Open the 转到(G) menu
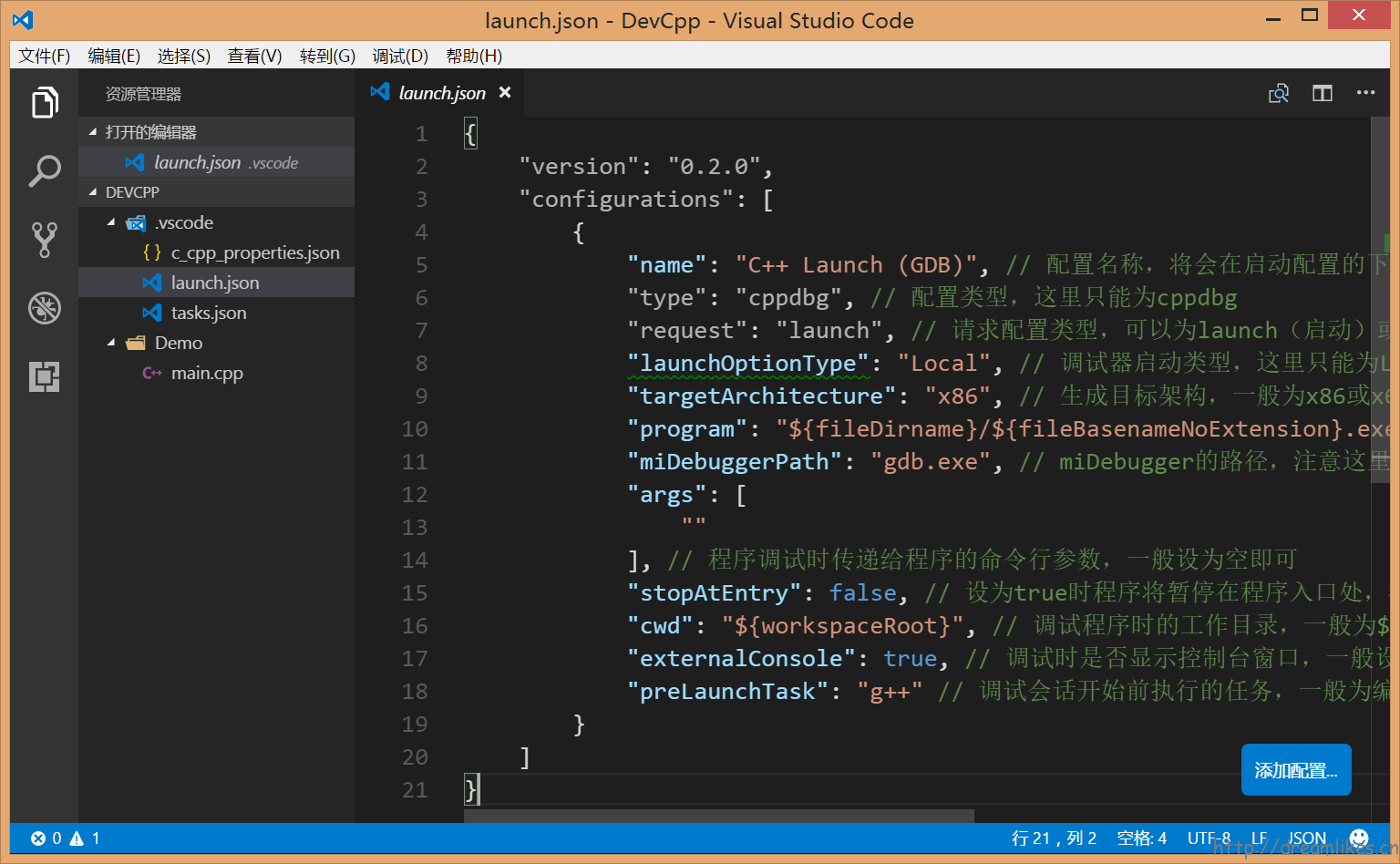Screen dimensions: 1400x864 click(x=327, y=56)
